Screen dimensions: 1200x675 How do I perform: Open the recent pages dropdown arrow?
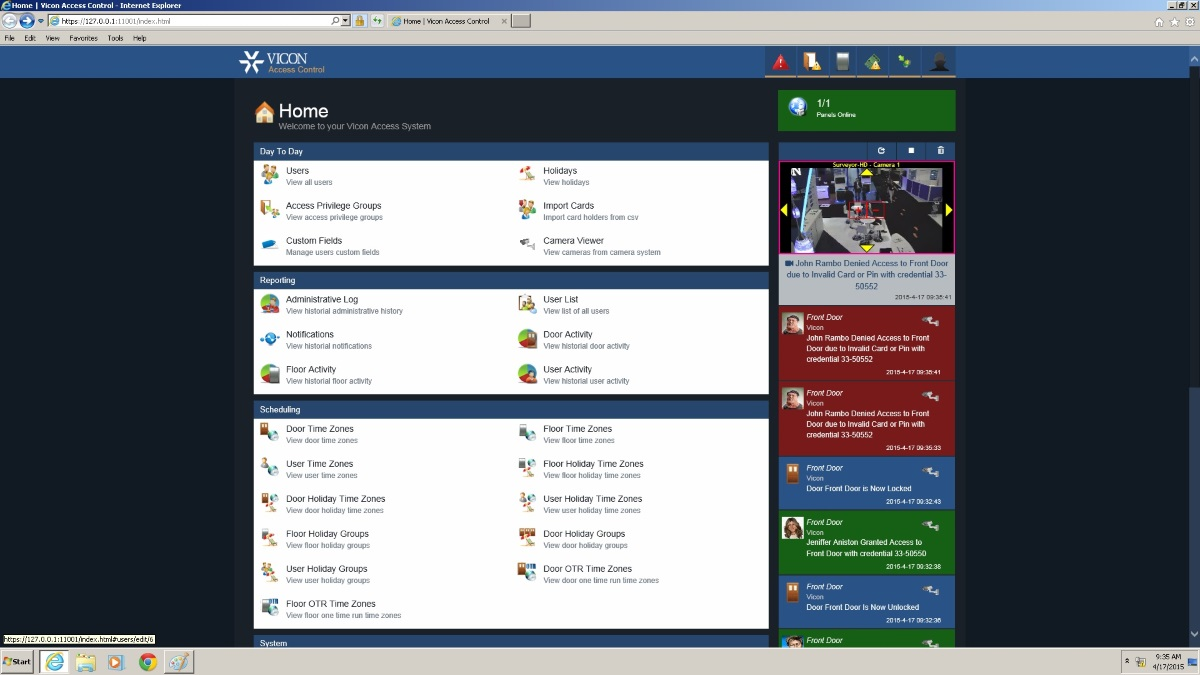[41, 21]
